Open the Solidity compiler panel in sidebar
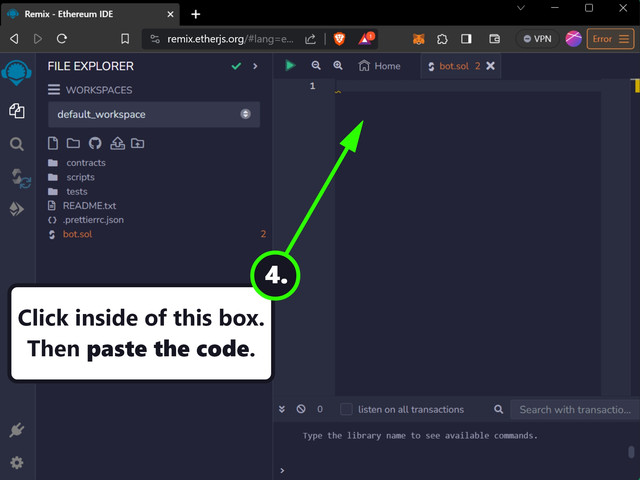This screenshot has width=640, height=480. [x=16, y=177]
